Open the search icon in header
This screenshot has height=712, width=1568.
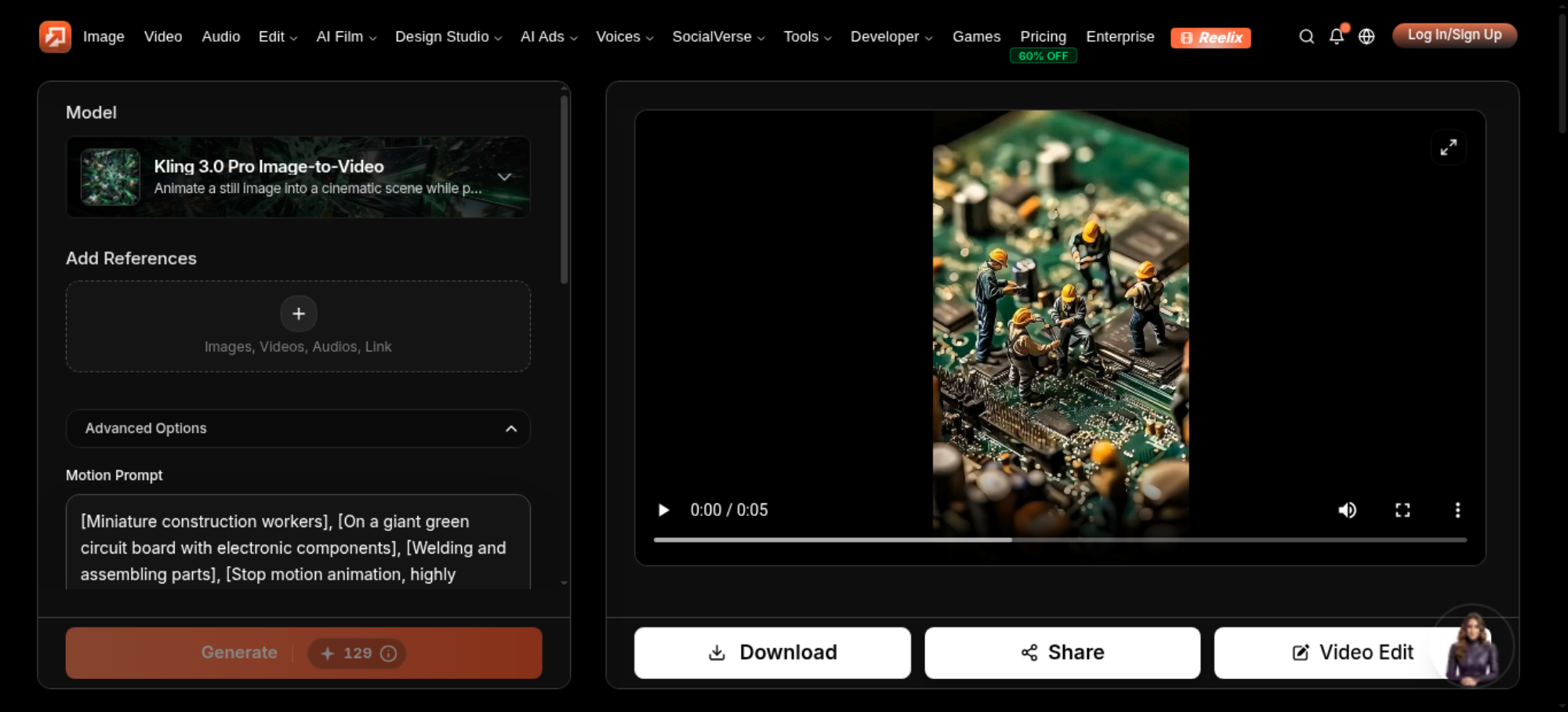[x=1306, y=36]
